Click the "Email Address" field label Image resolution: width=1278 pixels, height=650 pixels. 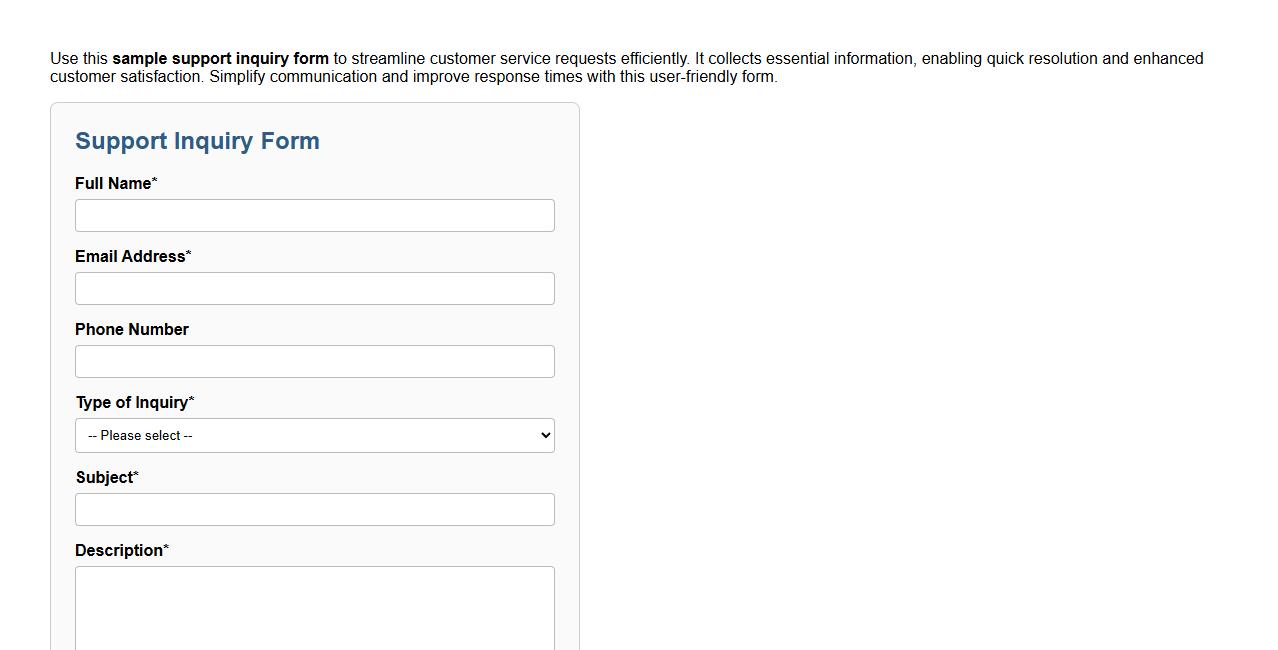click(127, 256)
